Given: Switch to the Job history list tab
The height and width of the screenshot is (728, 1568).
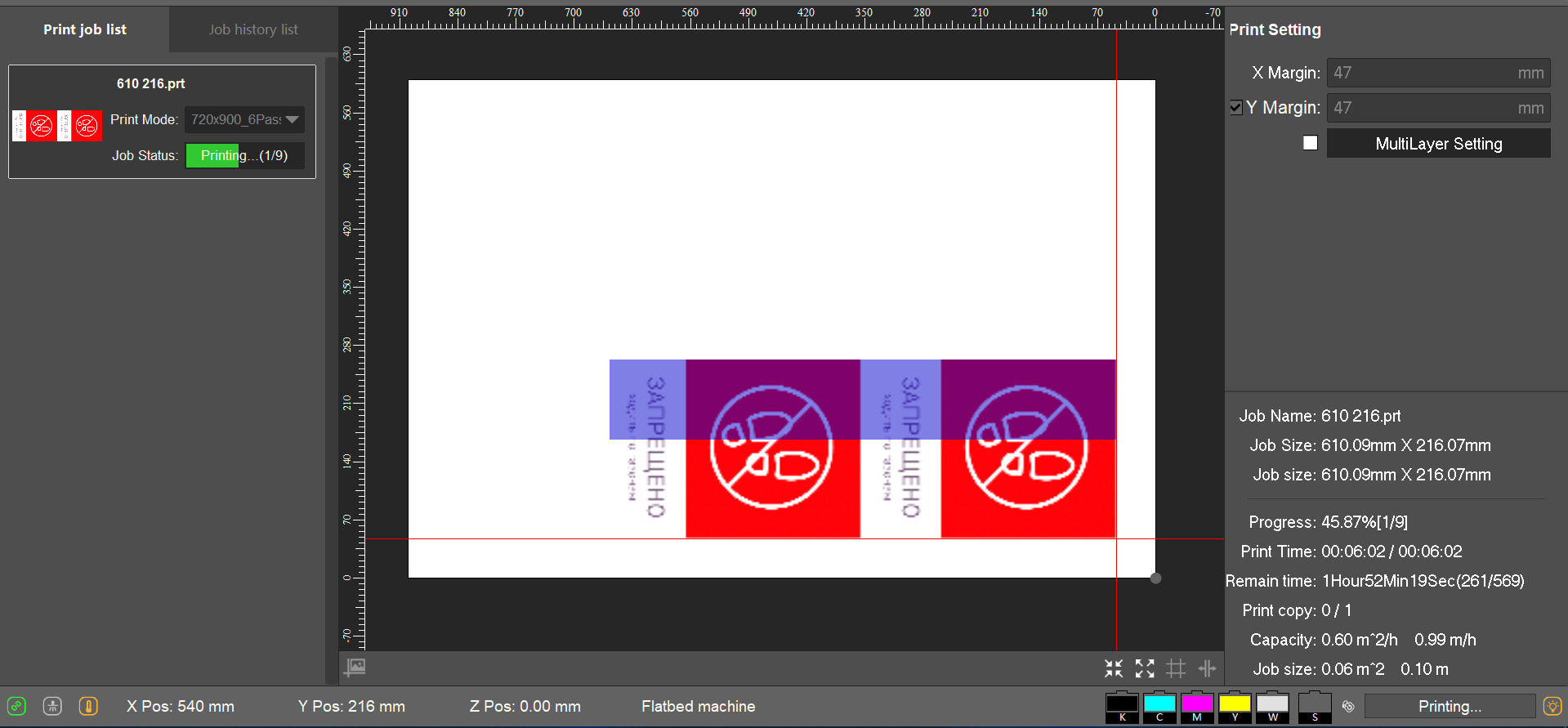Looking at the screenshot, I should point(253,29).
